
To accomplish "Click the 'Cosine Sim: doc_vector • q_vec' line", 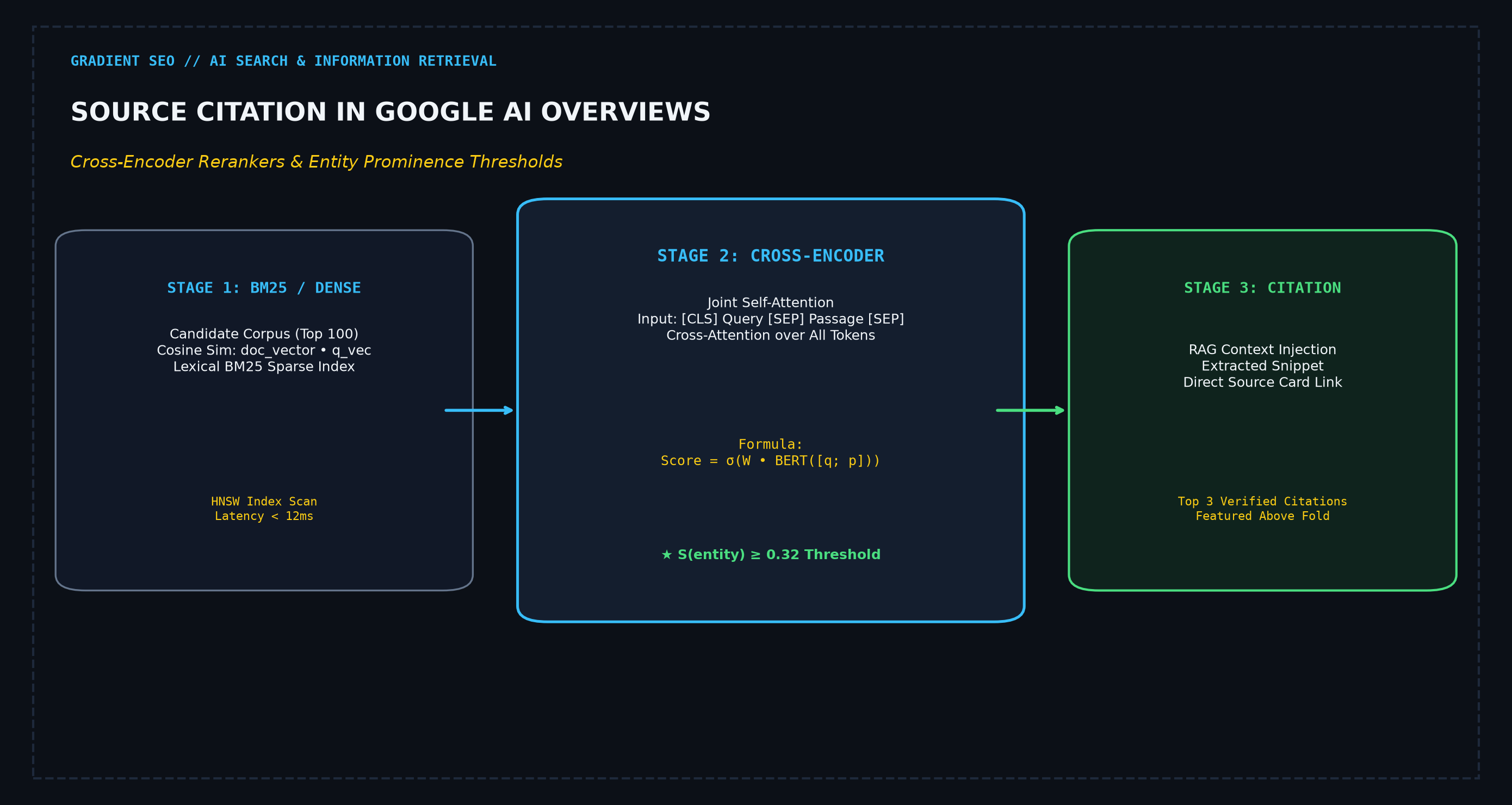I will point(264,350).
